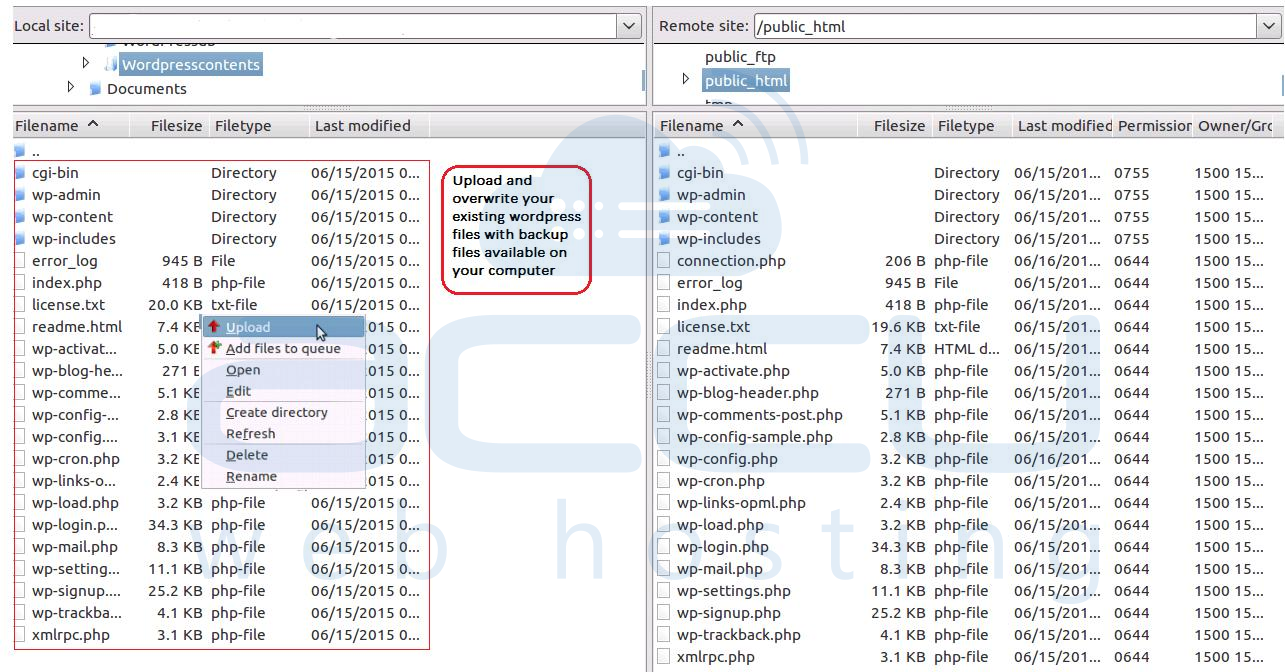This screenshot has width=1285, height=672.
Task: Open the Remote site path dropdown
Action: 1269,26
